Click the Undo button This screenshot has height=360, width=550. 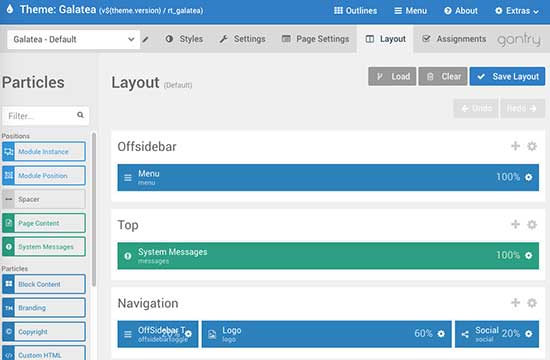tap(476, 108)
